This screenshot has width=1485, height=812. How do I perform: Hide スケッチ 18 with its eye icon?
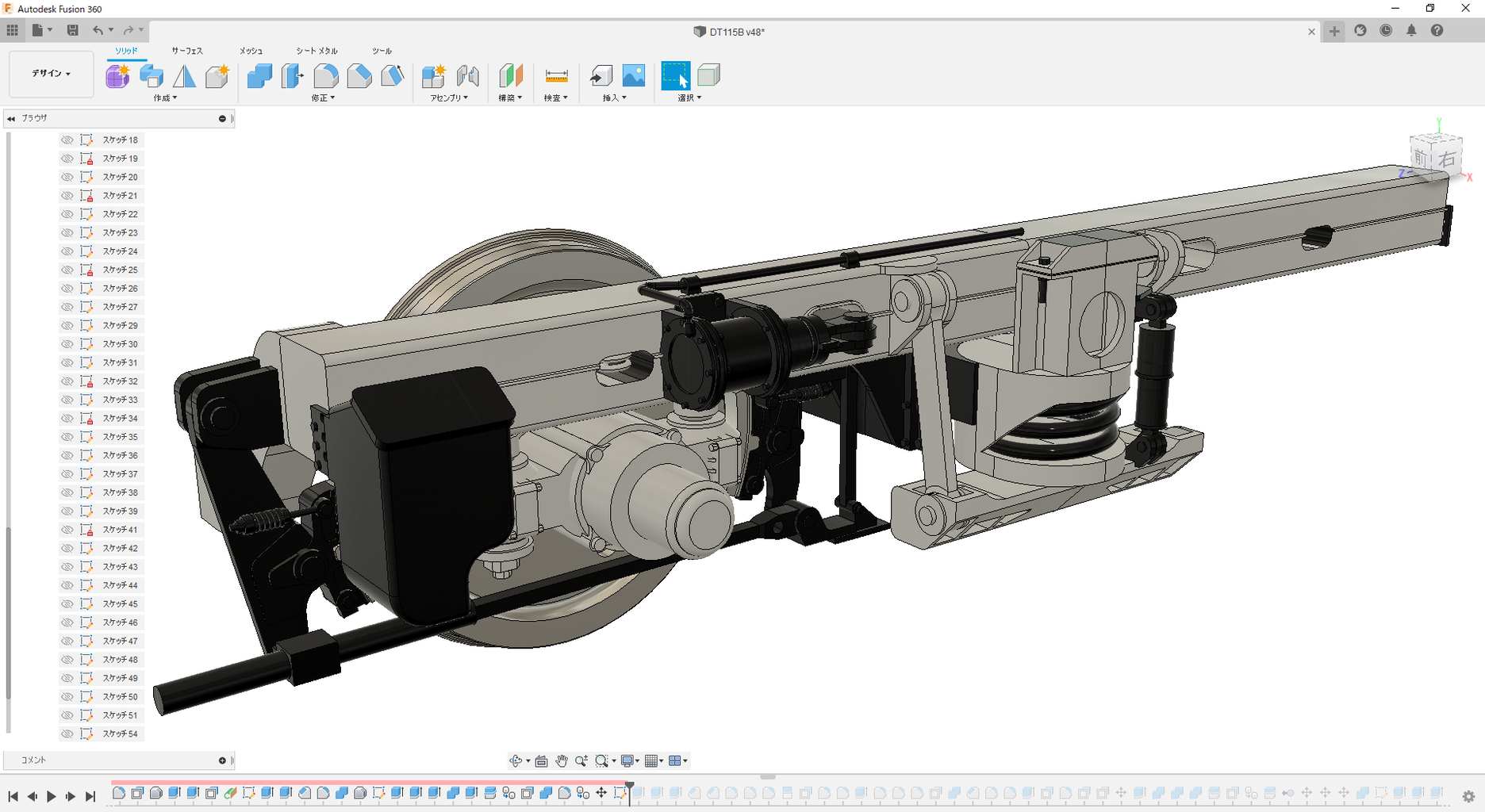(67, 140)
